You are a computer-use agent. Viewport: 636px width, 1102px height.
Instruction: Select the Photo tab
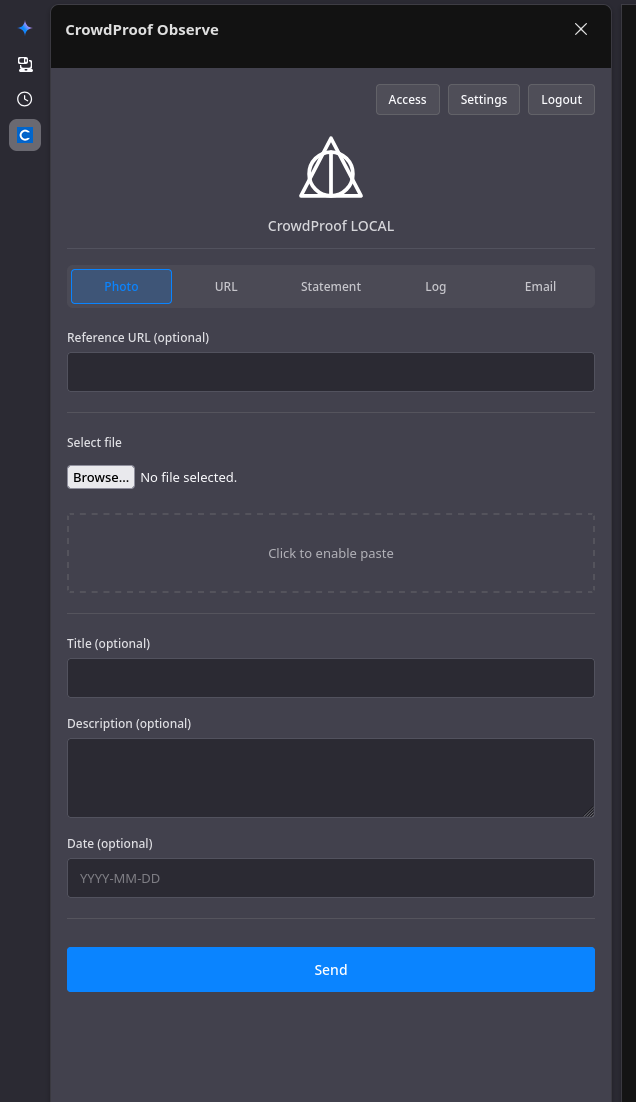click(x=121, y=286)
